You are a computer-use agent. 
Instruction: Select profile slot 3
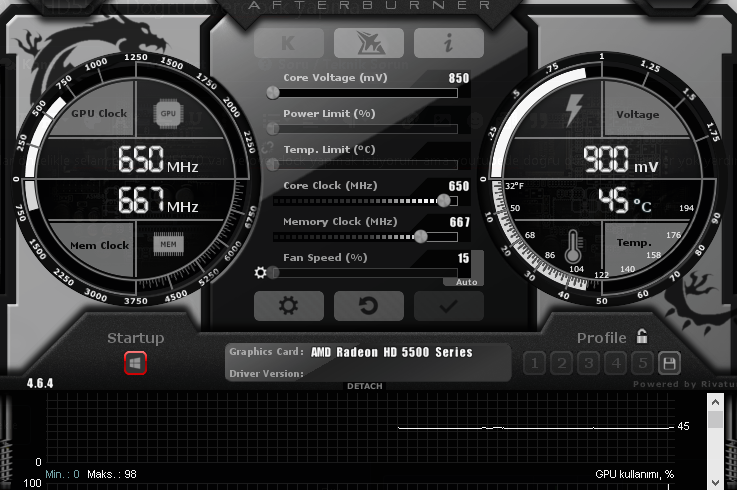coord(588,363)
